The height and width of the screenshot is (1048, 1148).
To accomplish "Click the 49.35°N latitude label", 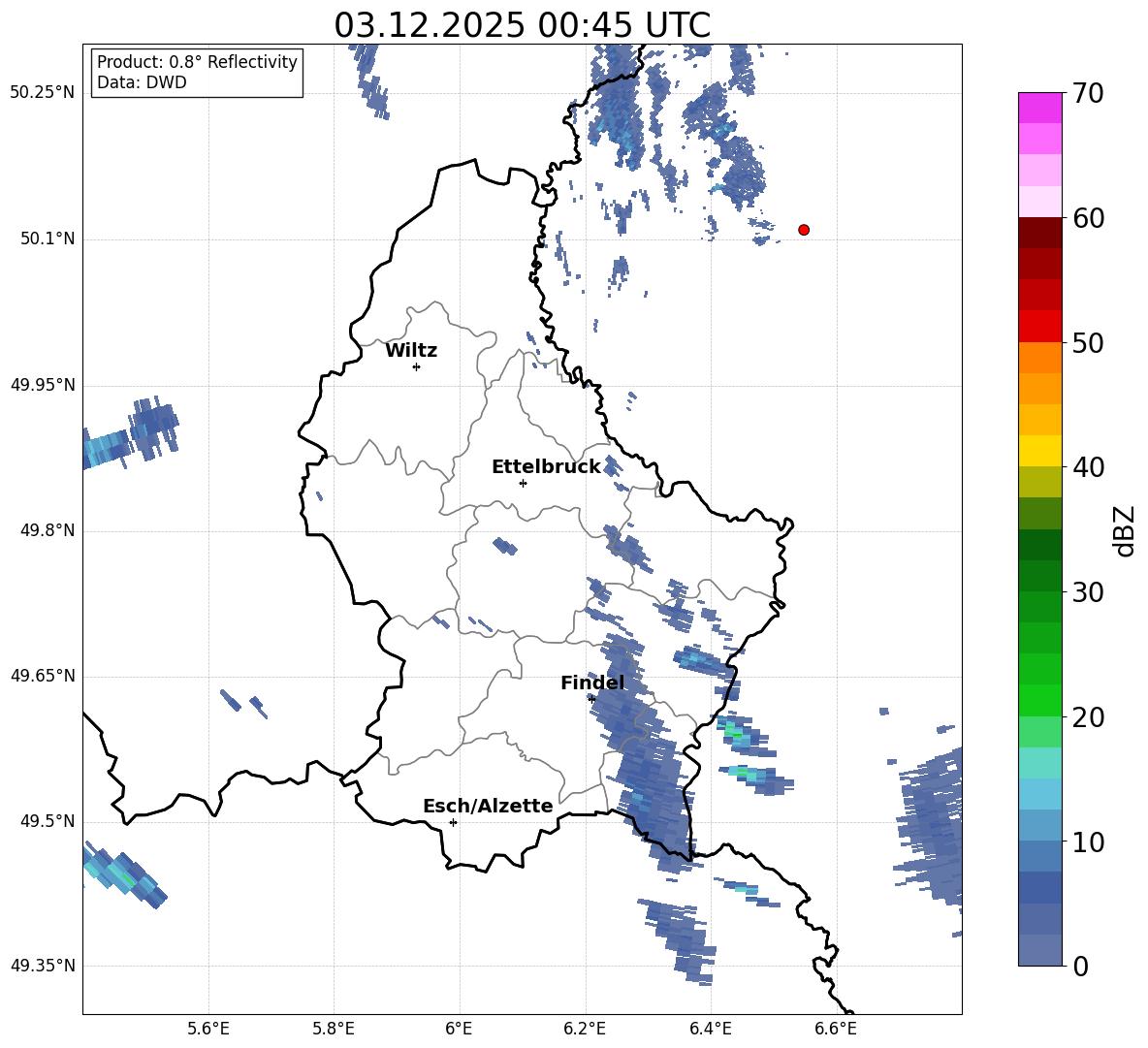I will pos(43,966).
